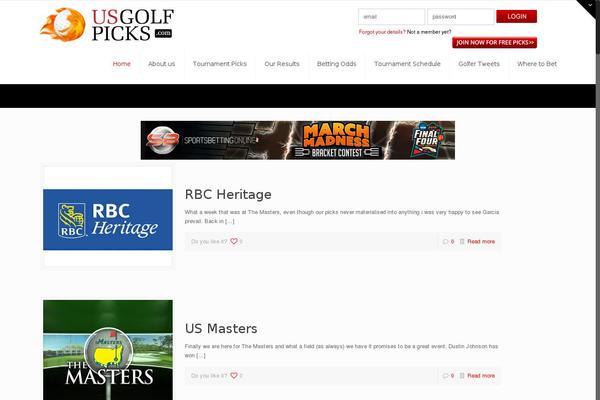Open Read more link for US Masters
Image resolution: width=600 pixels, height=400 pixels.
481,376
